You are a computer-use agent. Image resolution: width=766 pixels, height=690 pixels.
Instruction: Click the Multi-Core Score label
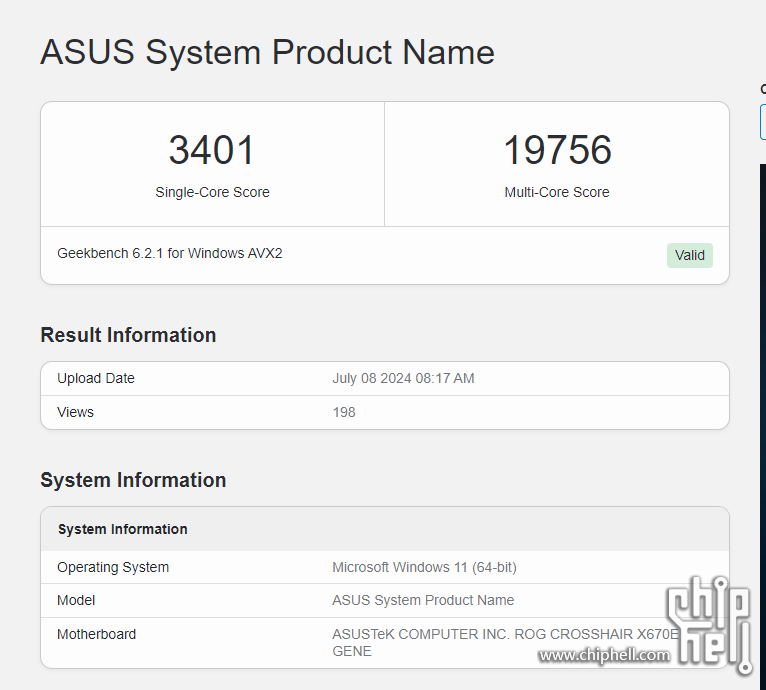pyautogui.click(x=557, y=192)
